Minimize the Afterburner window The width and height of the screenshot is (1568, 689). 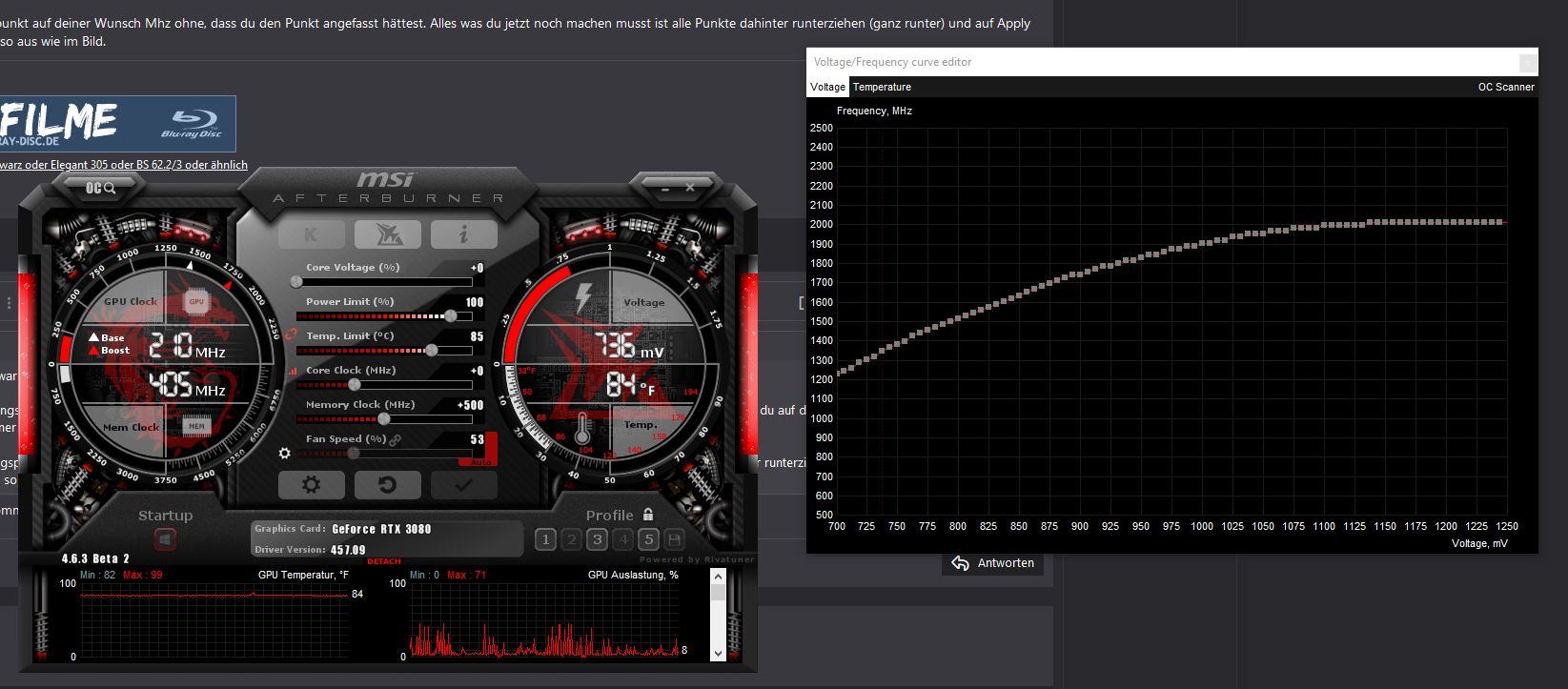click(x=665, y=189)
